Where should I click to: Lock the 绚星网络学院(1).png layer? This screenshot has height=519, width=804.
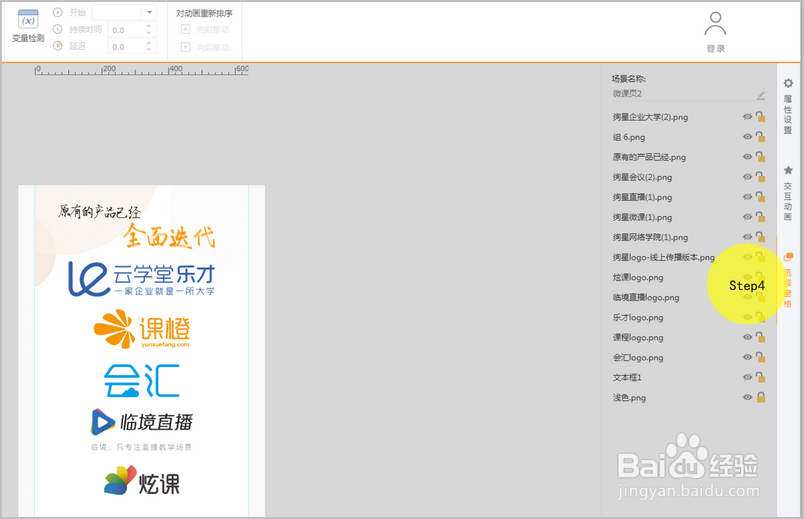click(760, 236)
